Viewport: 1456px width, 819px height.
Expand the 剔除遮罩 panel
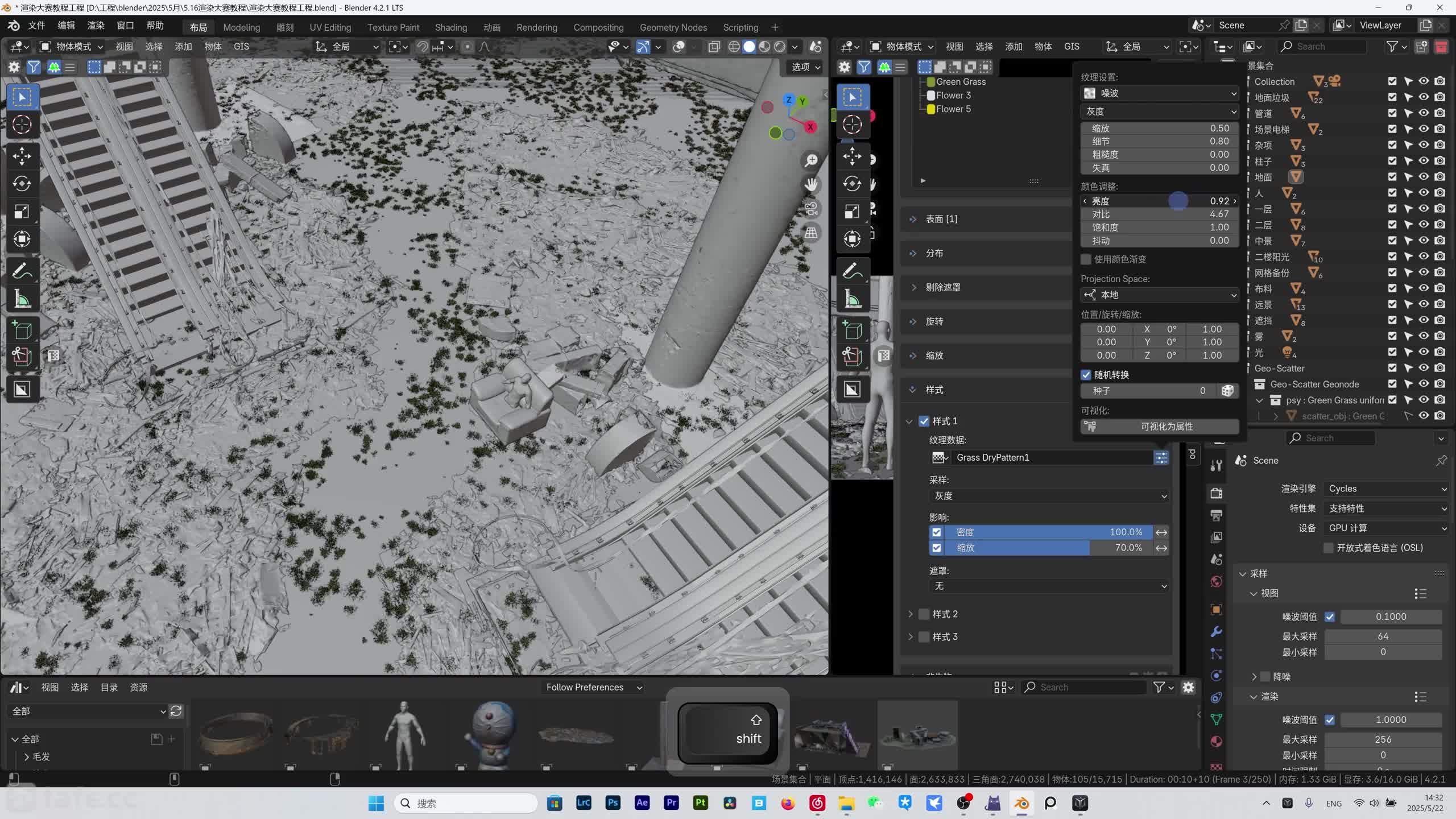coord(913,287)
